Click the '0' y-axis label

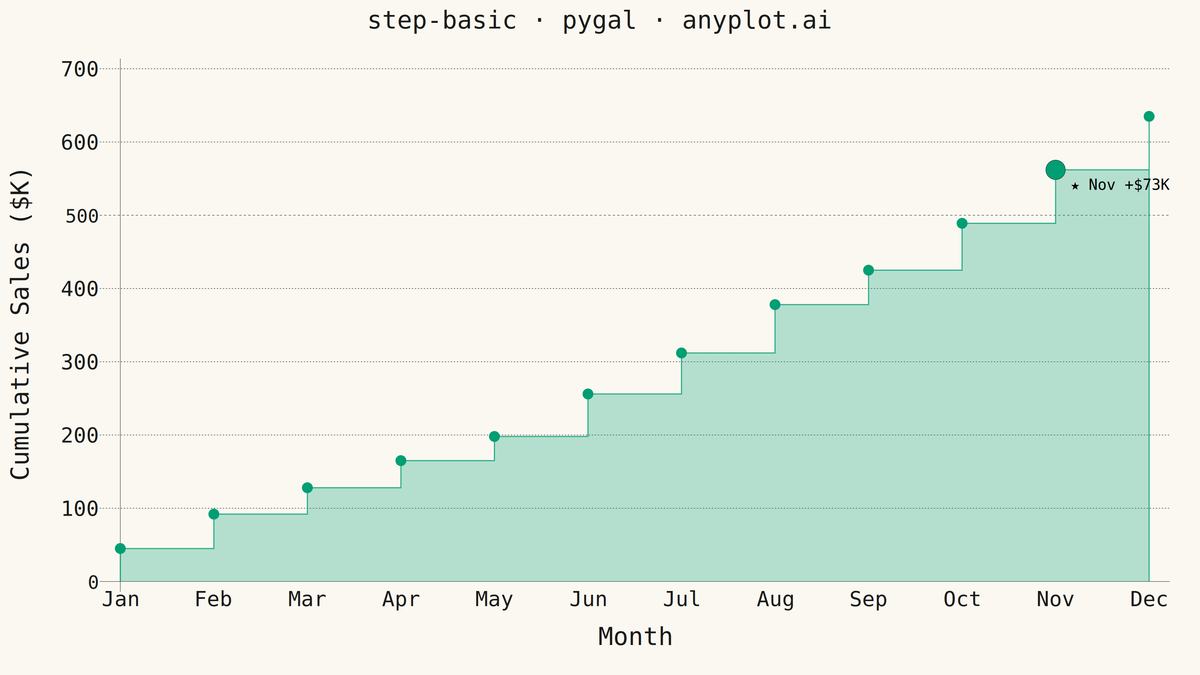(93, 582)
